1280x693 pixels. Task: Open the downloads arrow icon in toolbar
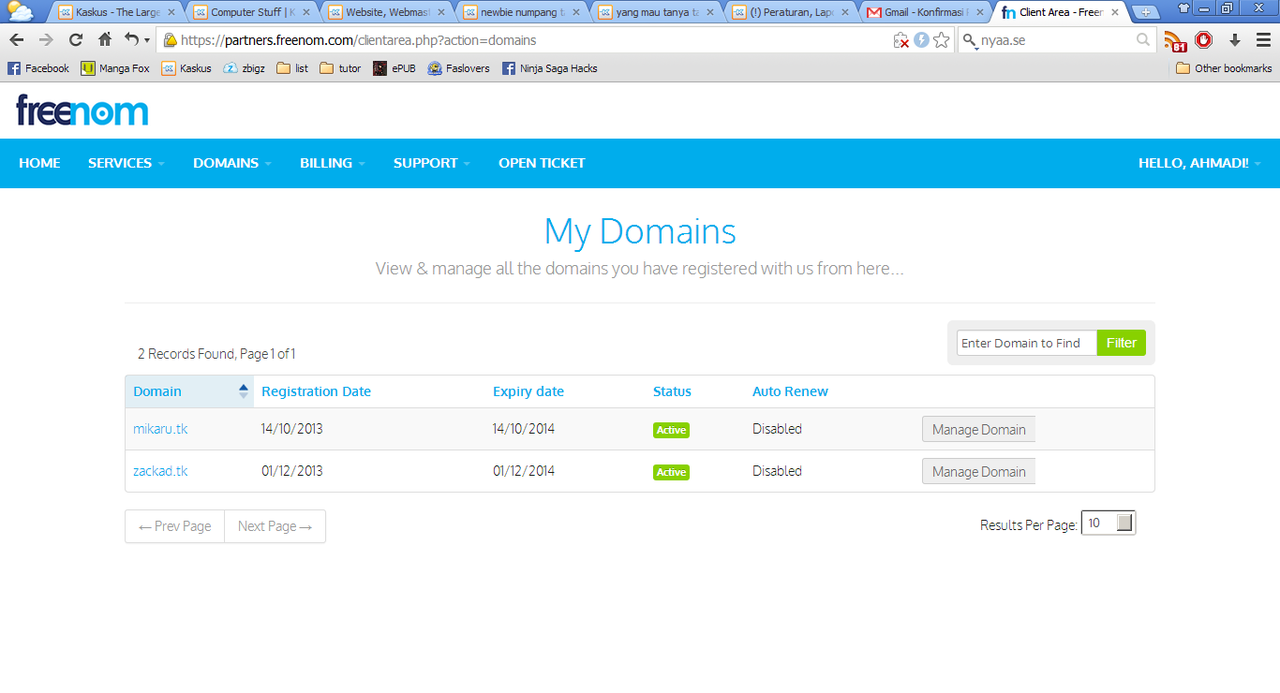pyautogui.click(x=1235, y=41)
